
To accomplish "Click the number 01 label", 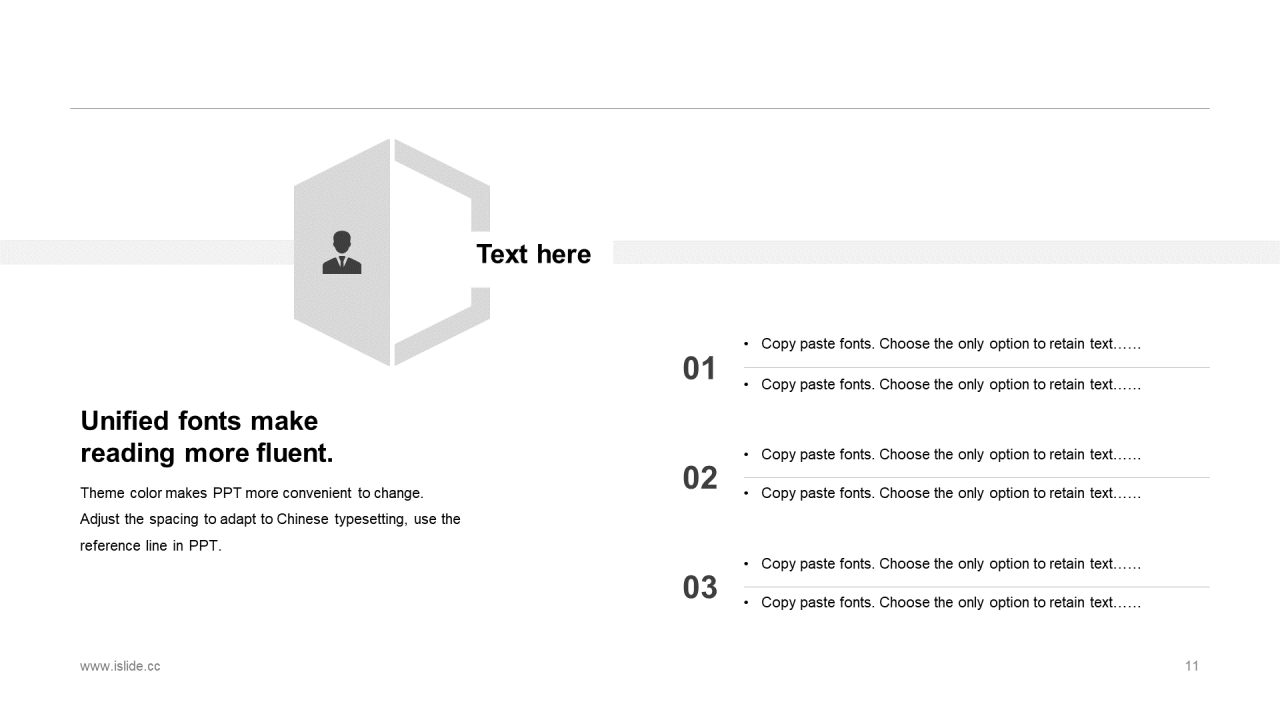I will (x=699, y=368).
